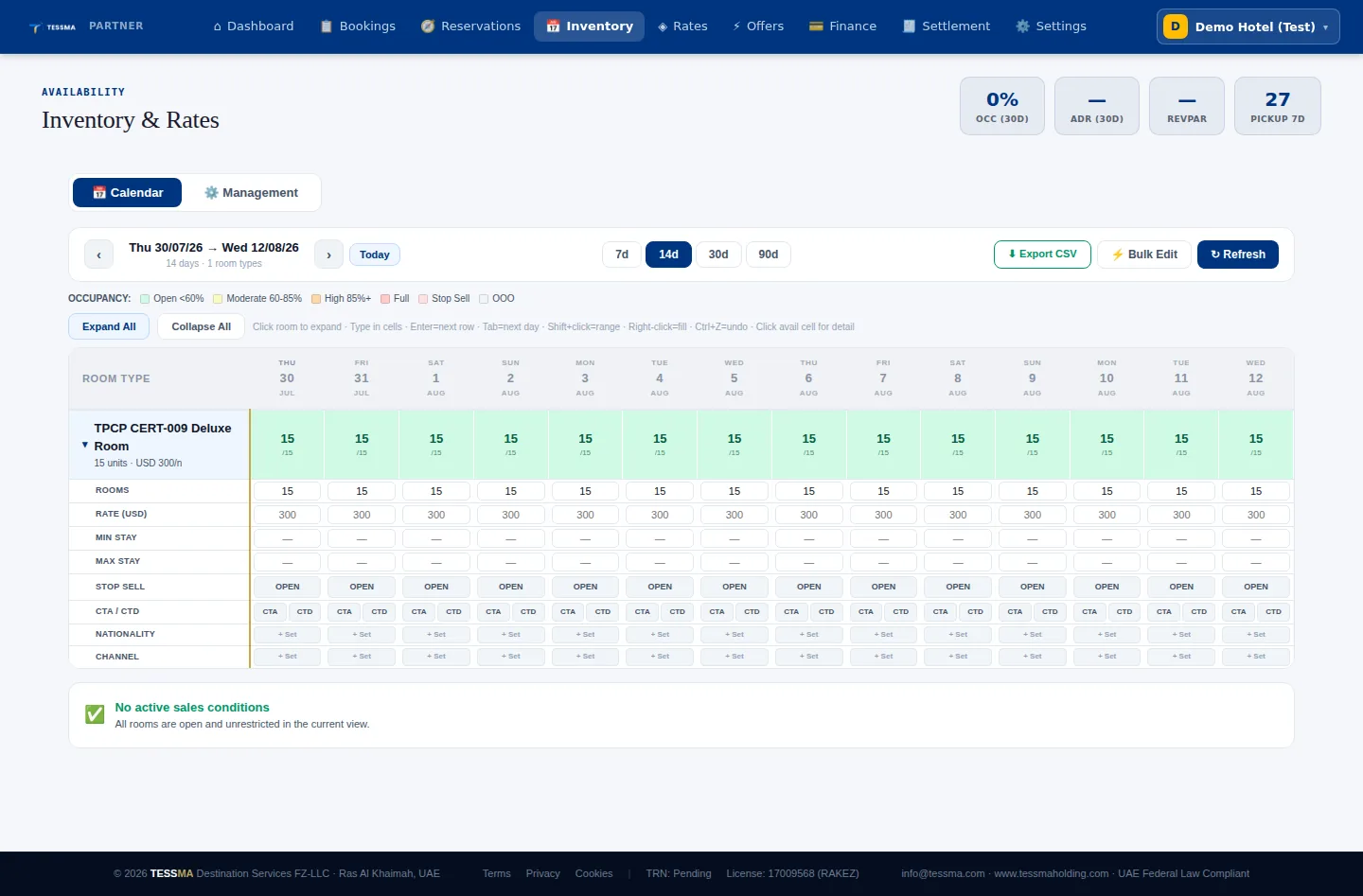Screen dimensions: 1363x896
Task: Click the yellow D hotel avatar
Action: pos(1176,26)
